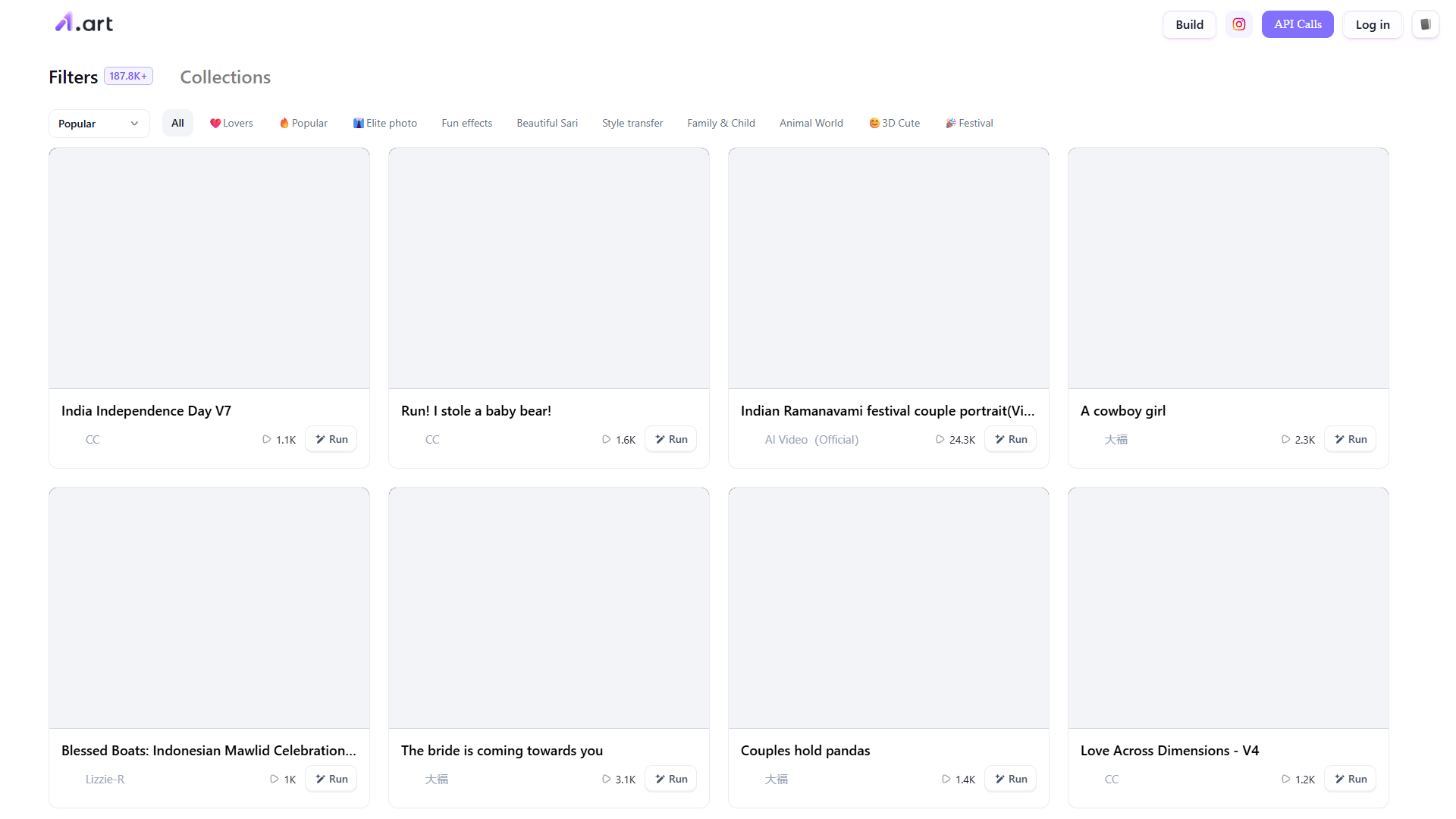Select the All filter chip

(x=177, y=123)
